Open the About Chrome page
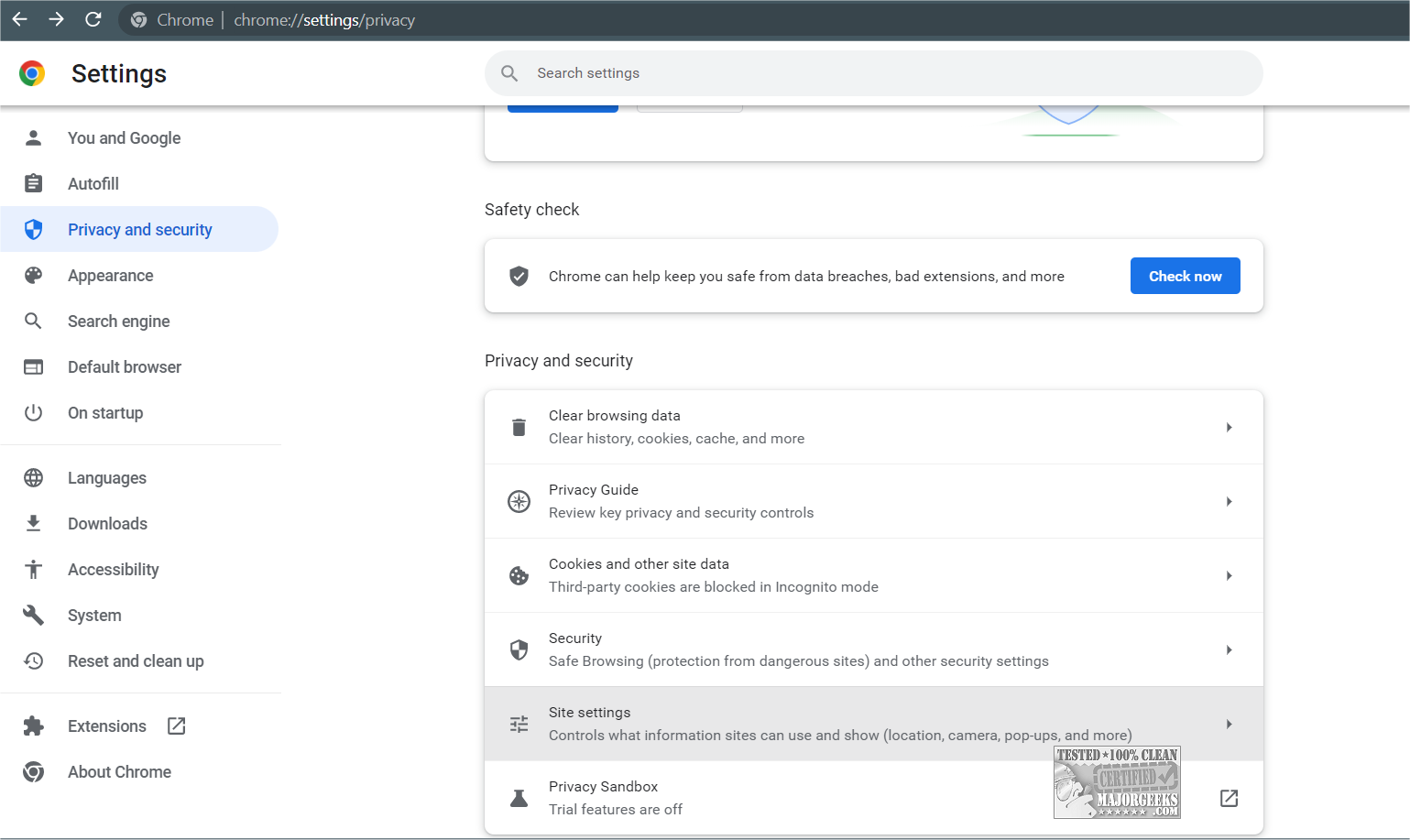This screenshot has width=1410, height=840. (139, 771)
